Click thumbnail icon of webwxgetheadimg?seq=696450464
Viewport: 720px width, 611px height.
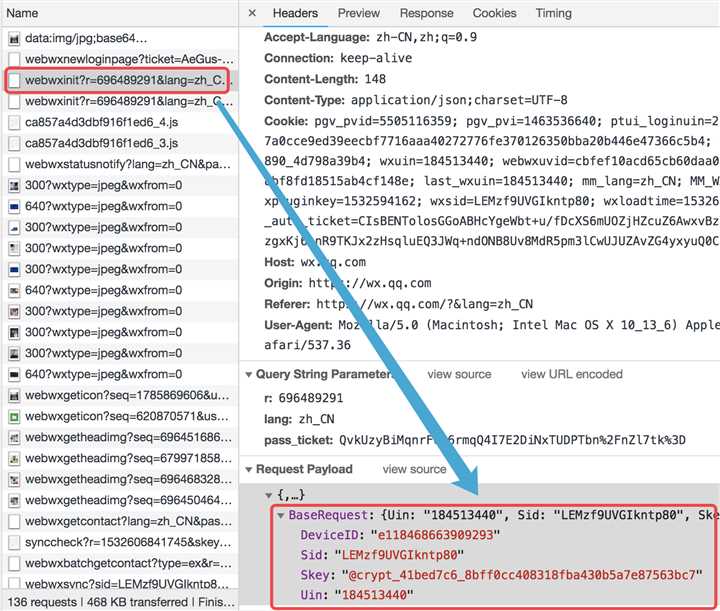pos(14,501)
